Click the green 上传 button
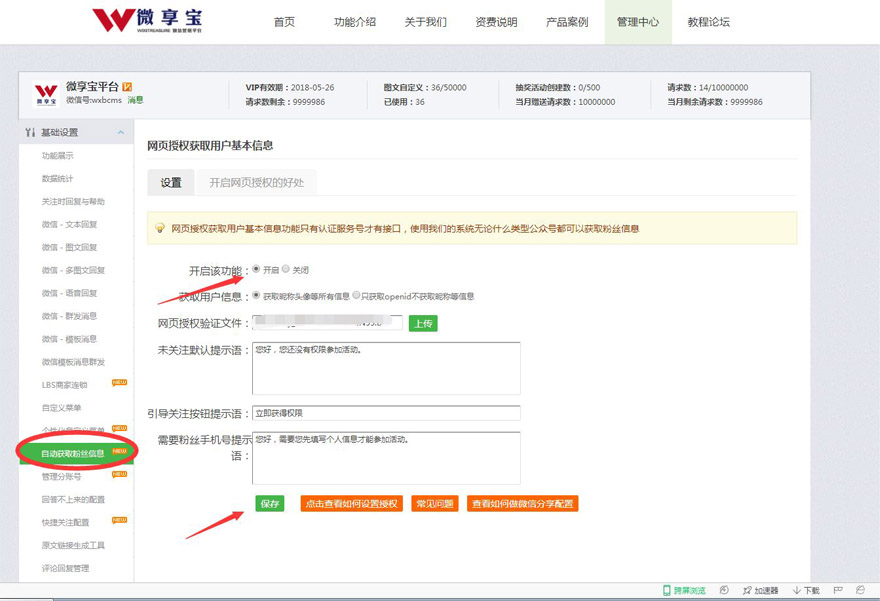Viewport: 880px width, 601px height. (423, 323)
